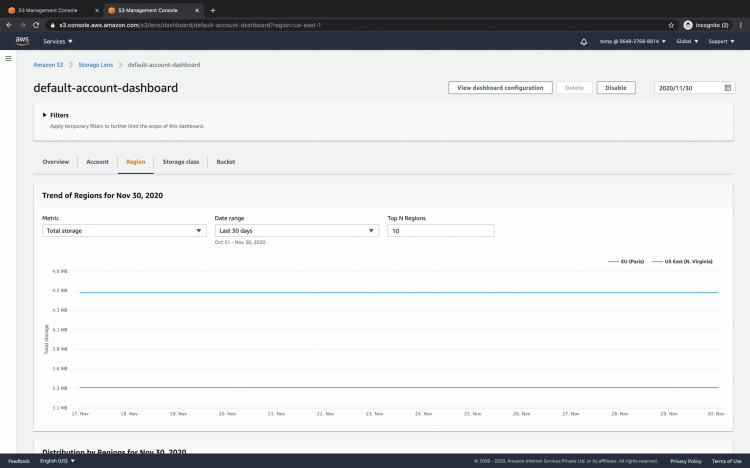Switch to the Storage class tab

[181, 161]
